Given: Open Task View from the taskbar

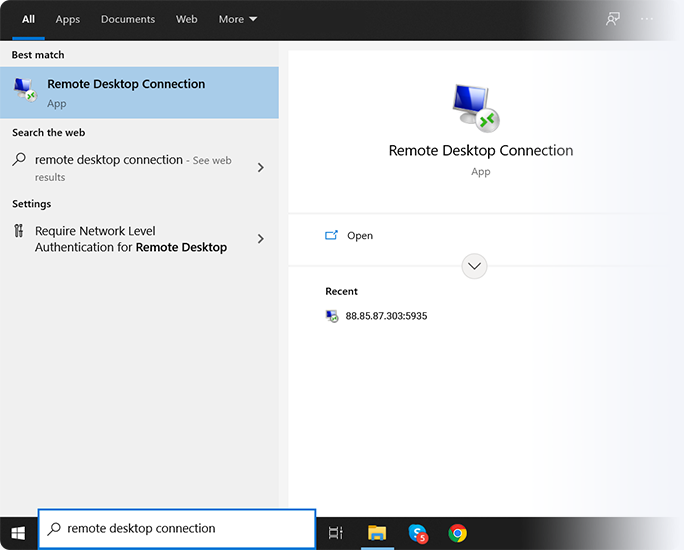Looking at the screenshot, I should [336, 532].
